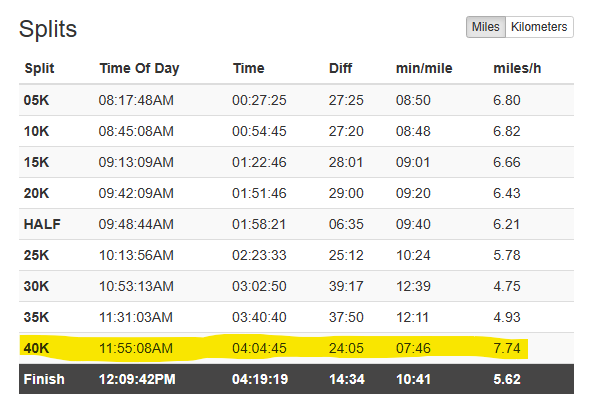
Task: Click the Split column header
Action: 39,68
